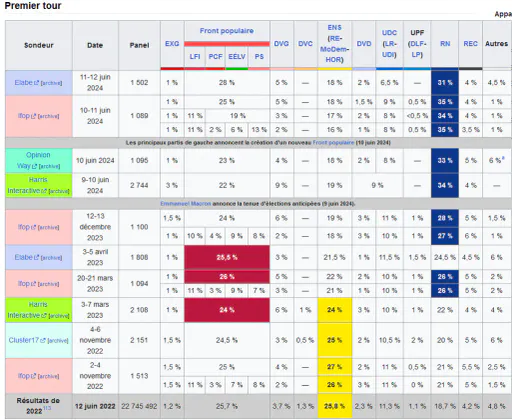This screenshot has height=420, width=512.
Task: Open external link icon beside Cluster17
Action: (43, 341)
